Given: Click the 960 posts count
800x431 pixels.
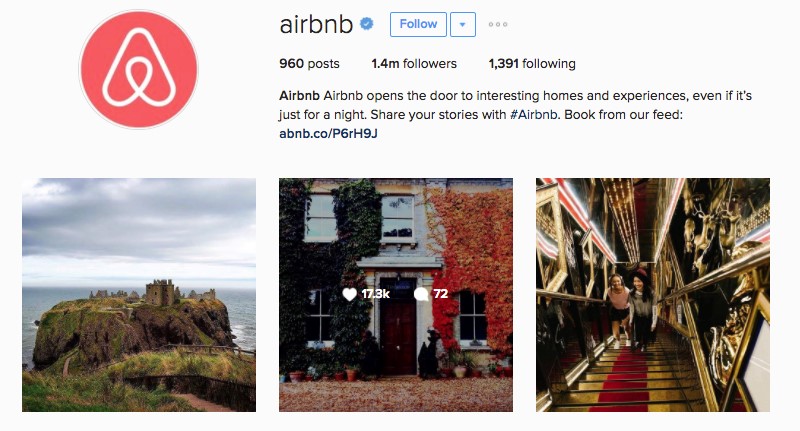Looking at the screenshot, I should [x=309, y=64].
